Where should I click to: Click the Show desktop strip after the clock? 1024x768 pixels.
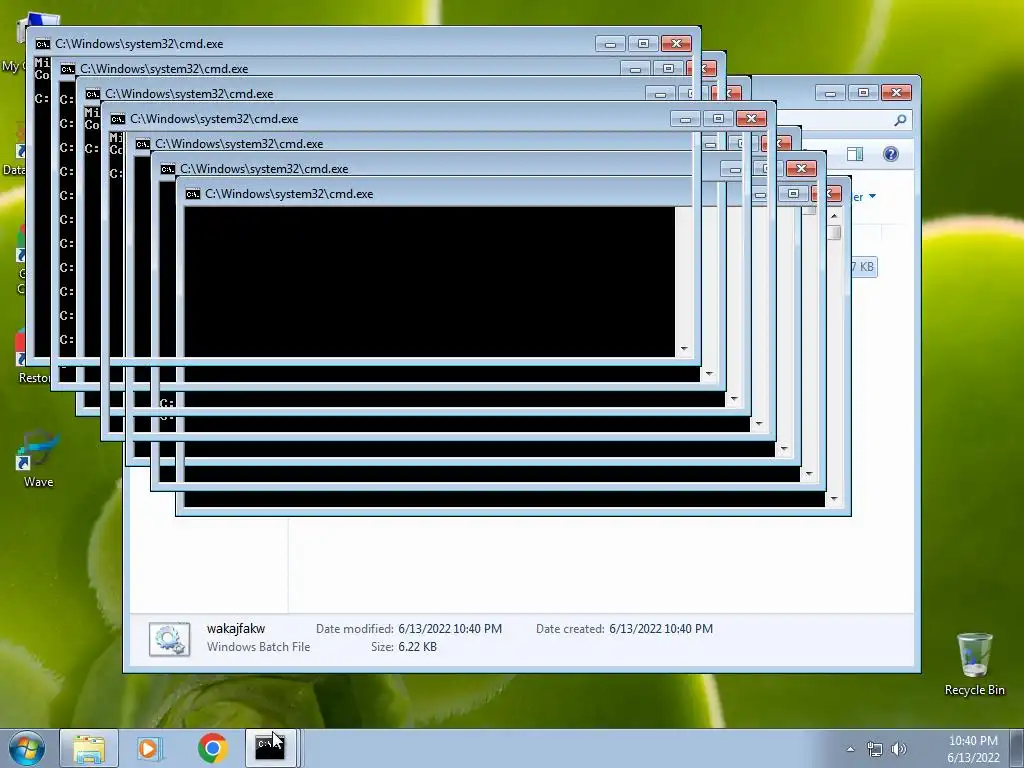click(1018, 748)
